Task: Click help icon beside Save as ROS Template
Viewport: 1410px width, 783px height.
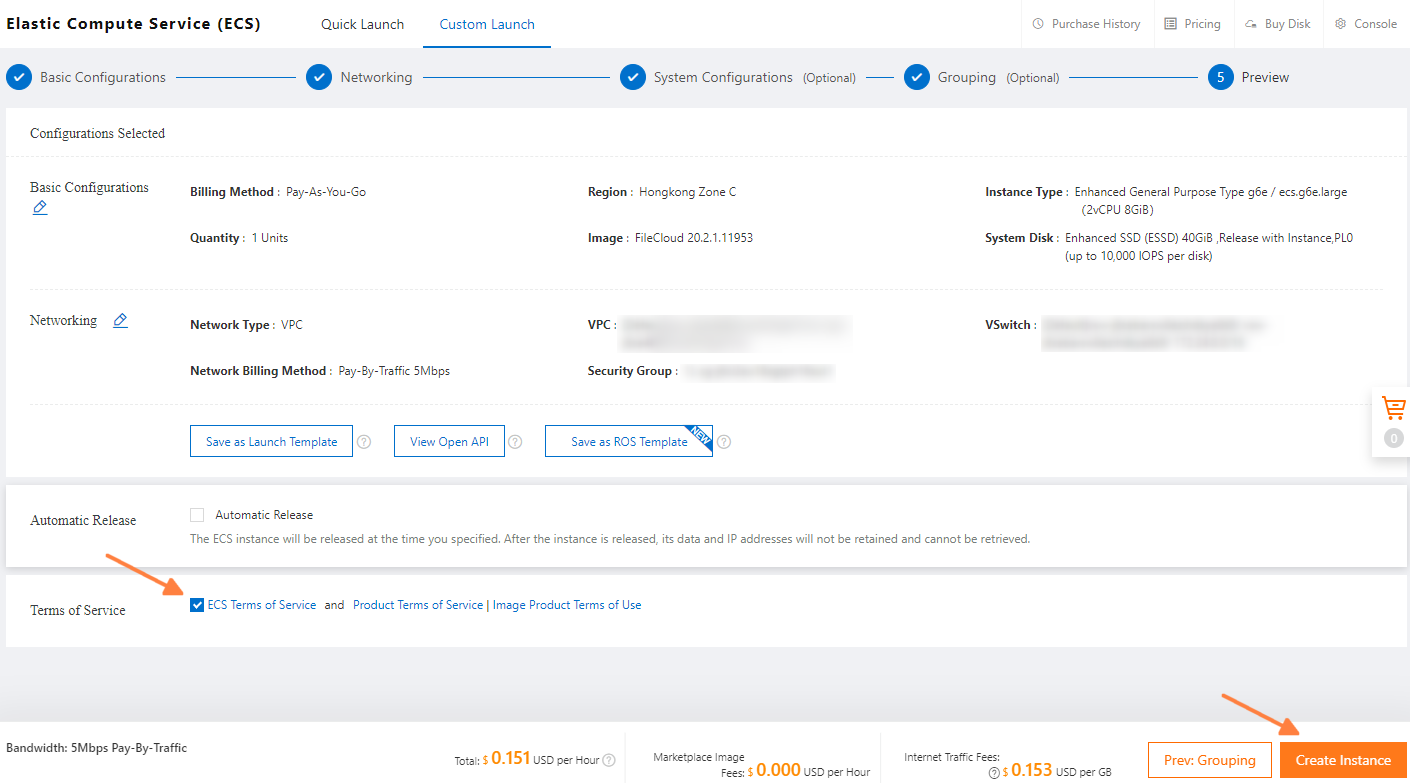Action: coord(724,442)
